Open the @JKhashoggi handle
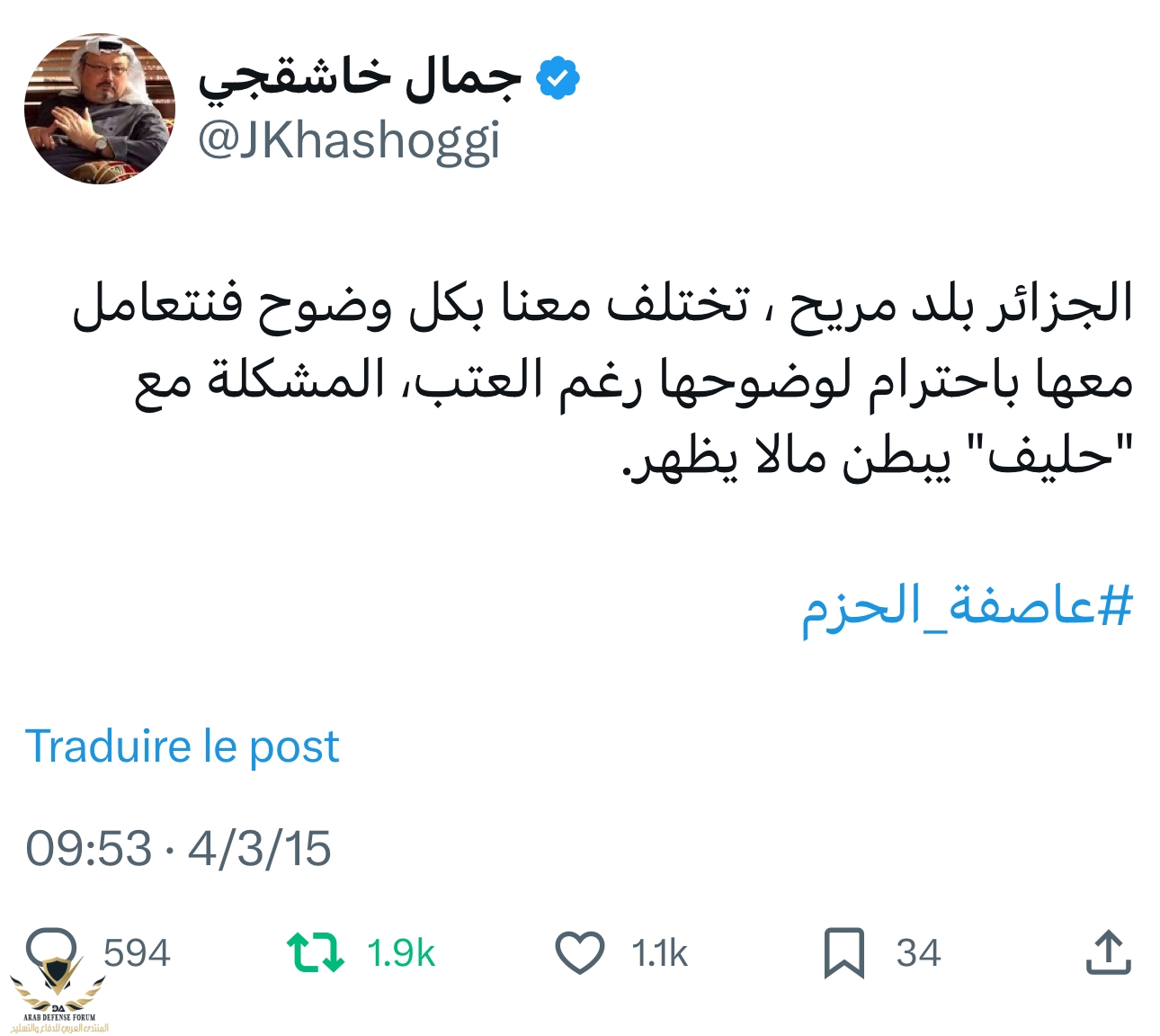1160x1036 pixels. 349,141
